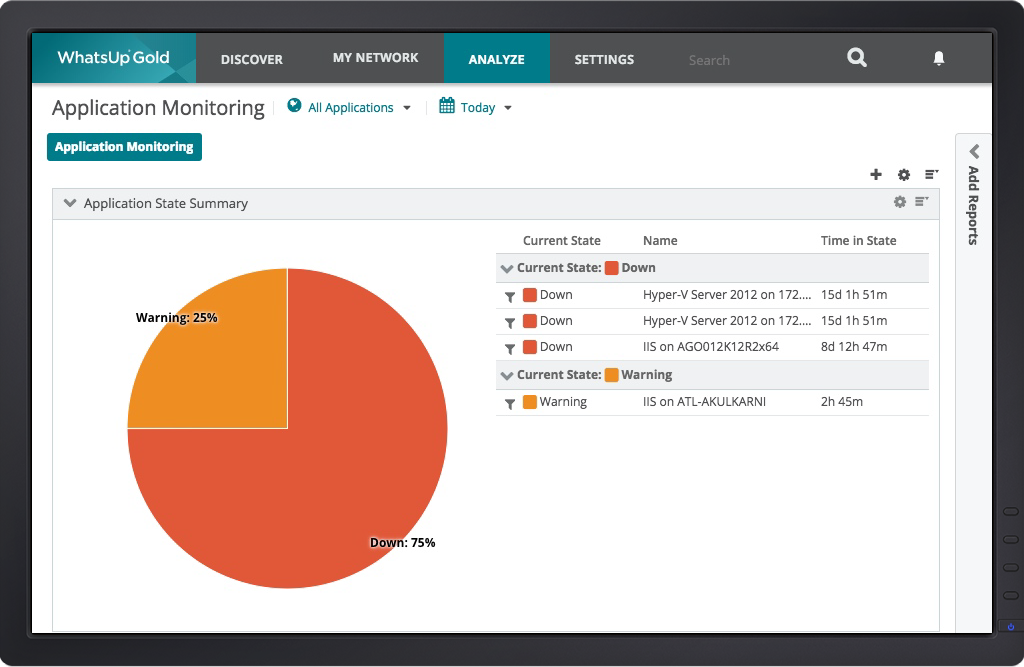The width and height of the screenshot is (1024, 667).
Task: Open the All Applications dropdown
Action: coord(359,107)
